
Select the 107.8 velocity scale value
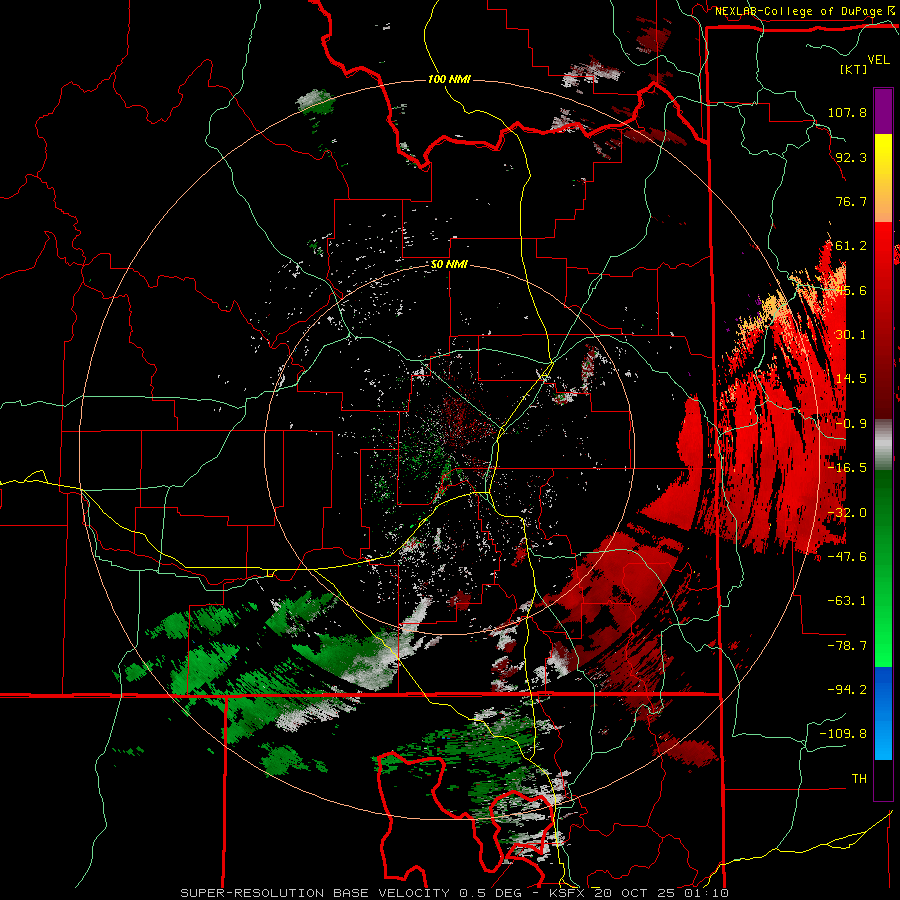tap(847, 112)
